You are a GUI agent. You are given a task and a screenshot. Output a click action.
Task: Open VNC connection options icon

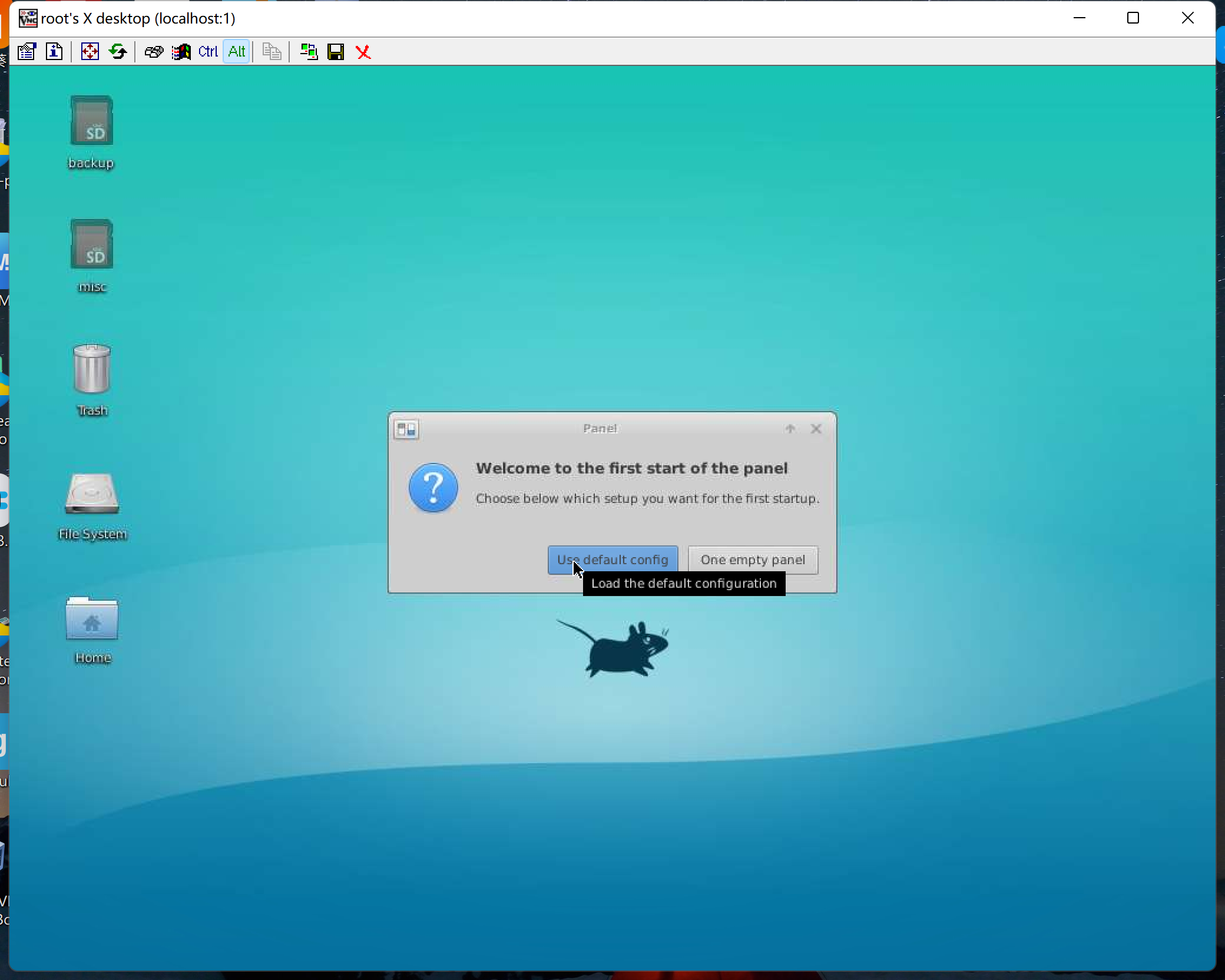[x=27, y=52]
